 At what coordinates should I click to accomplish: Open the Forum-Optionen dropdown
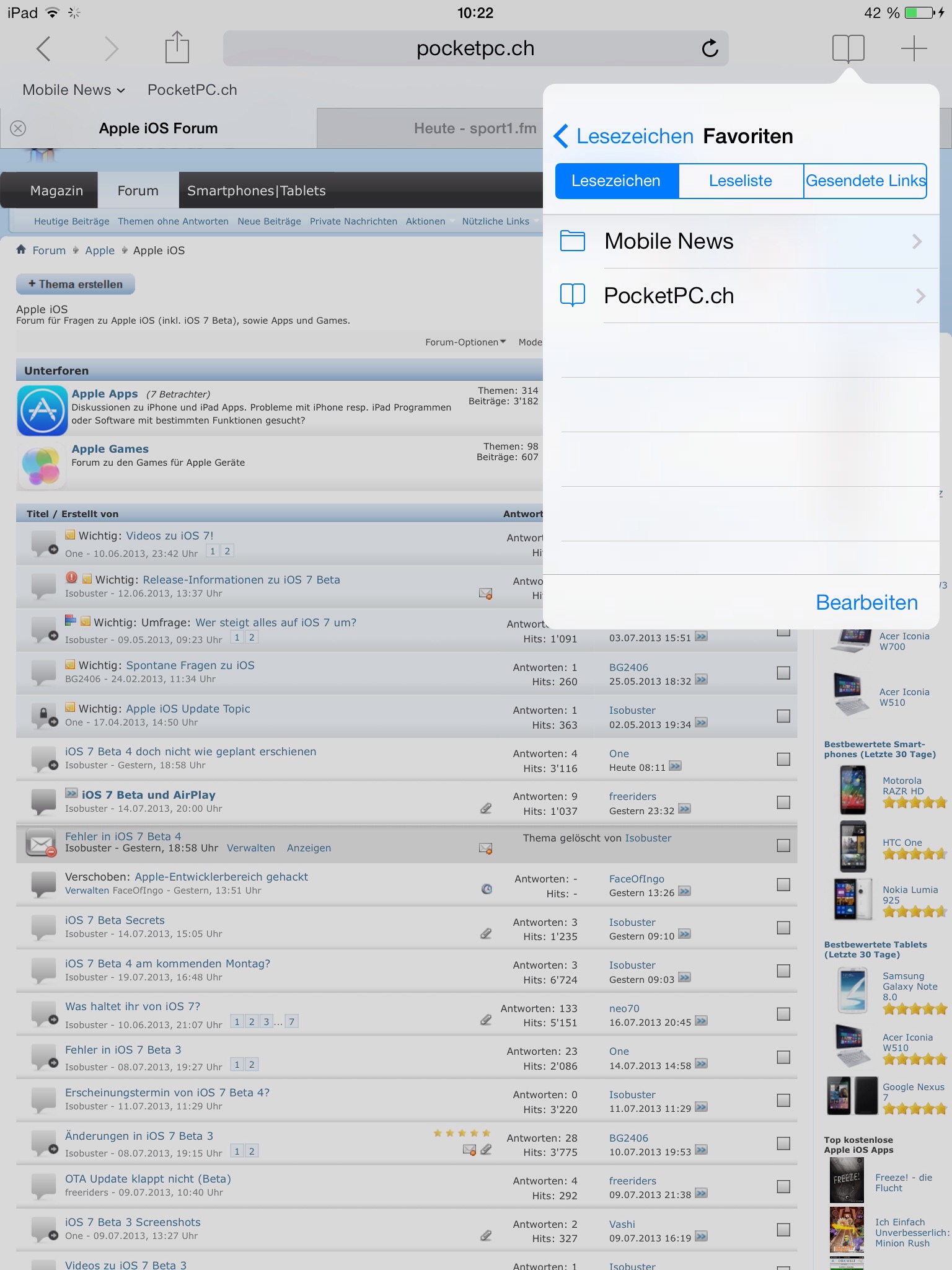click(x=465, y=342)
